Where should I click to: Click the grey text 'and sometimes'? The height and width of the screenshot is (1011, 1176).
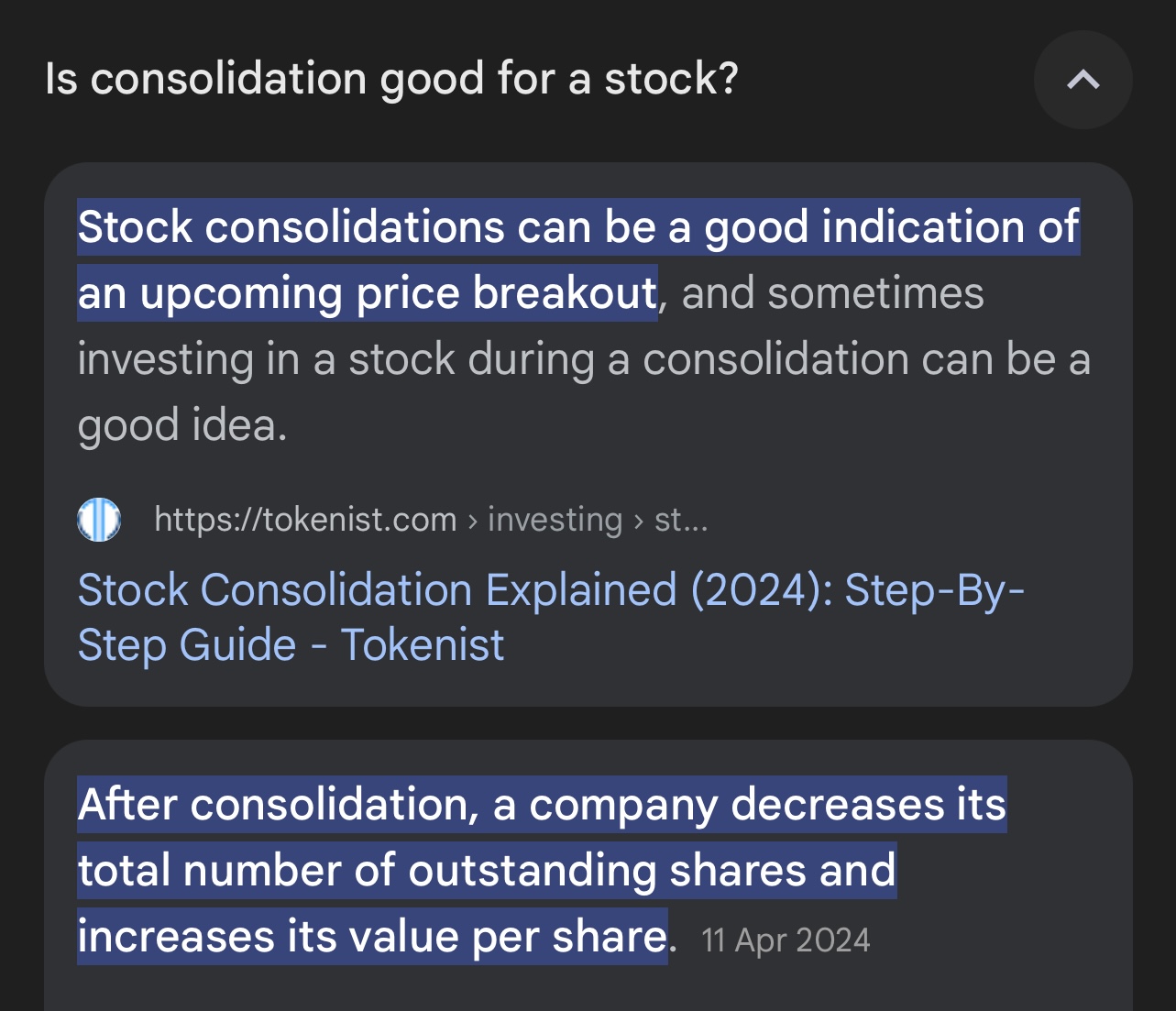[x=832, y=293]
